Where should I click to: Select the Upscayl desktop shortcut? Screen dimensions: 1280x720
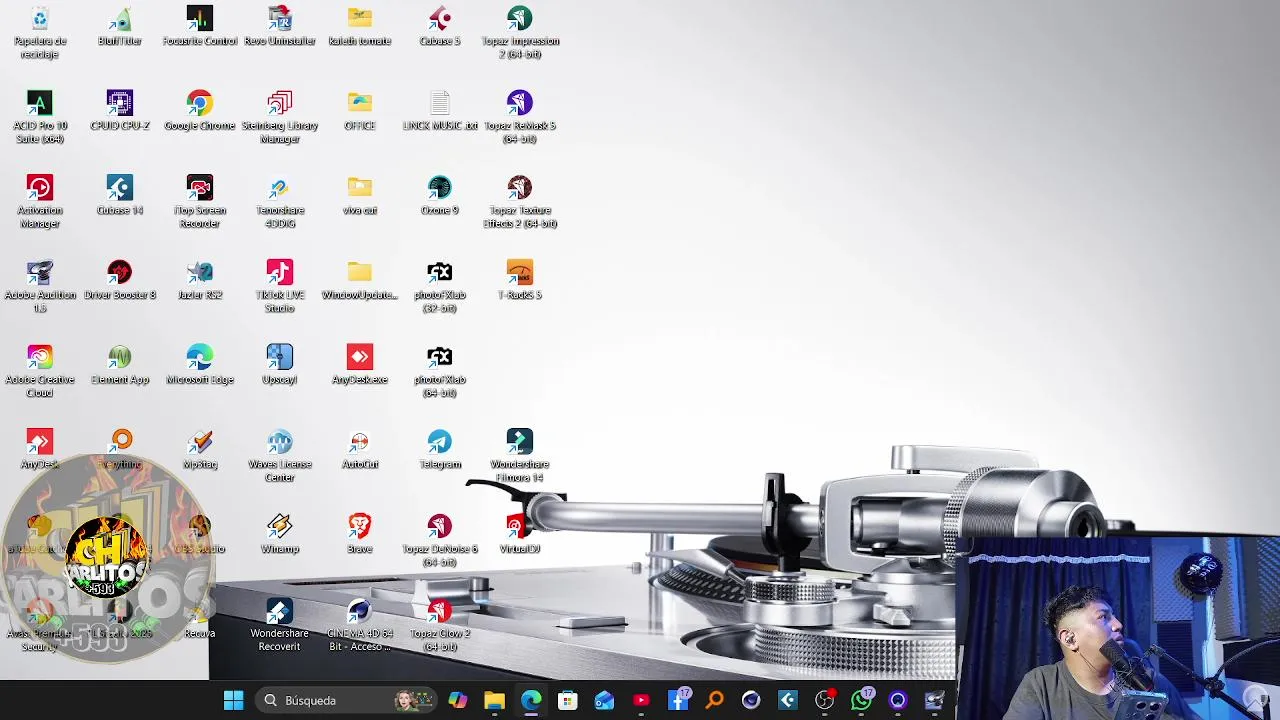[x=280, y=366]
